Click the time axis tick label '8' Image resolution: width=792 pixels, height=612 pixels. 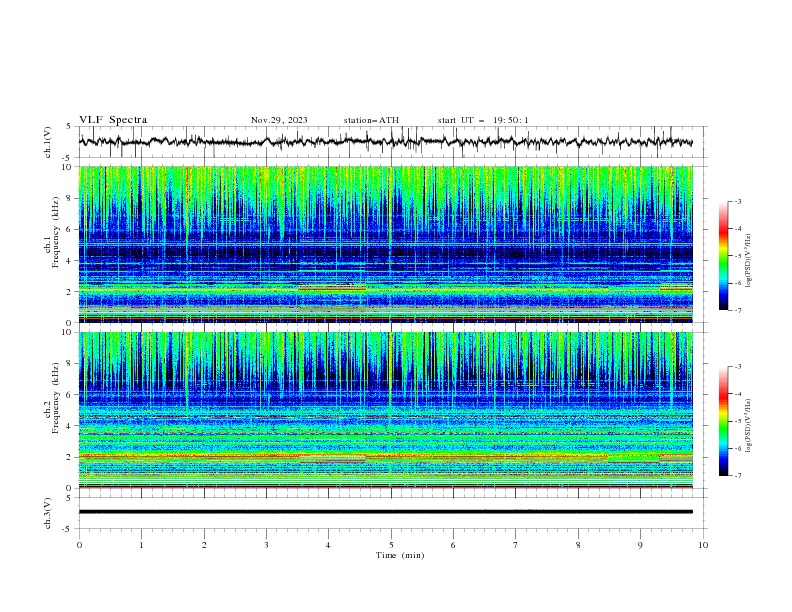[578, 545]
